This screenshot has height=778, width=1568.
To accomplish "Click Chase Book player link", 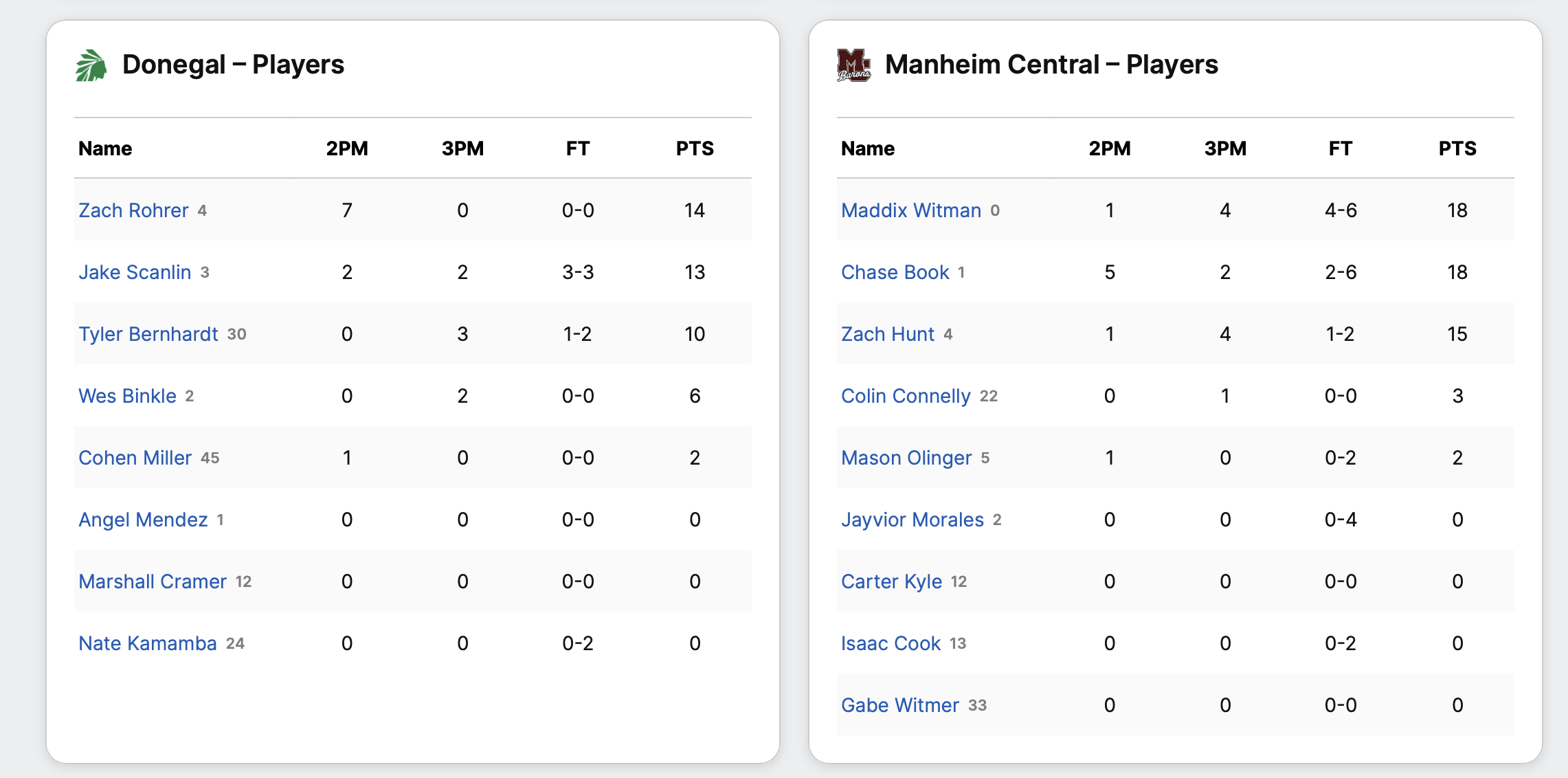I will [895, 272].
